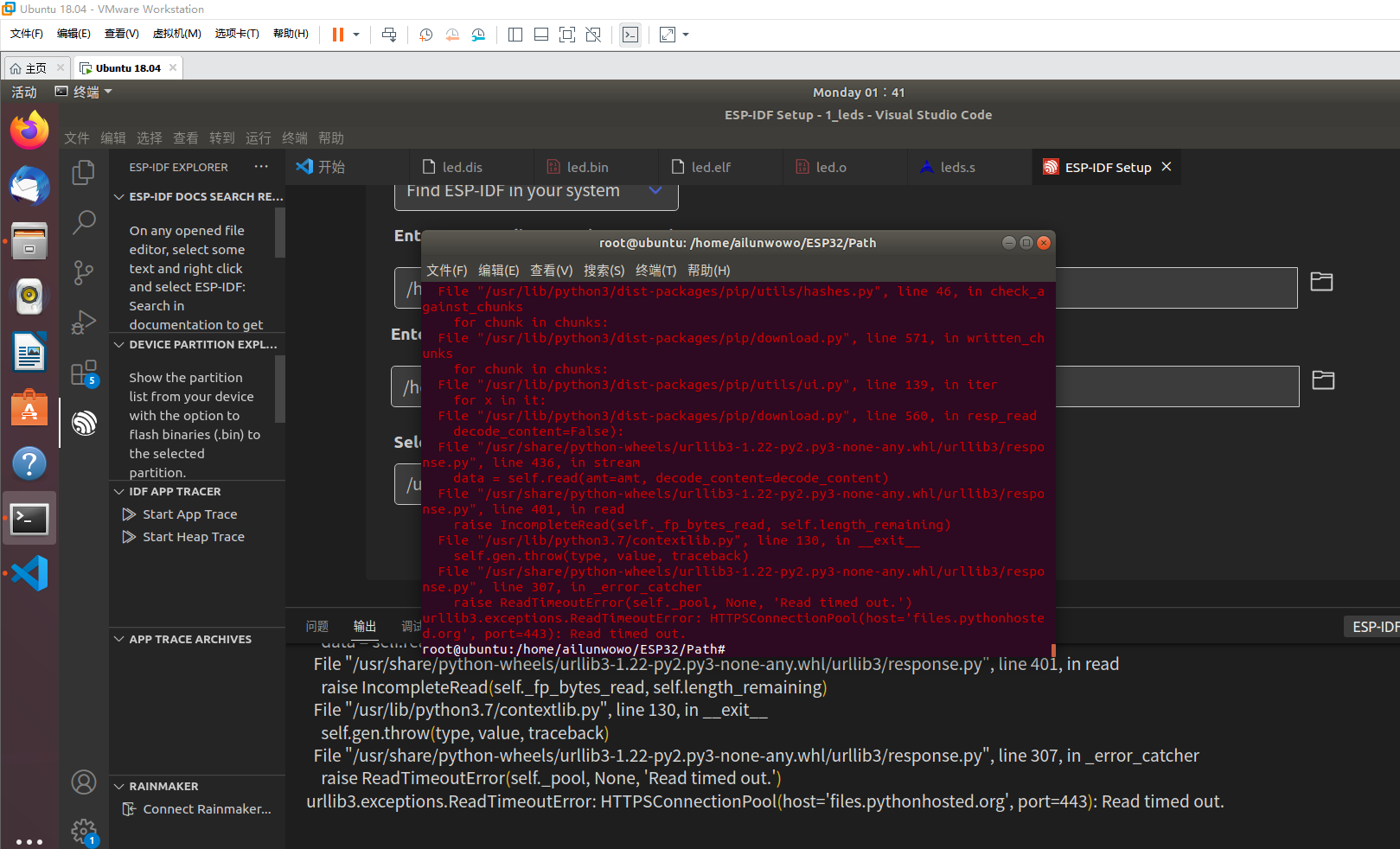Open terminal window 文件(F) menu

point(447,271)
